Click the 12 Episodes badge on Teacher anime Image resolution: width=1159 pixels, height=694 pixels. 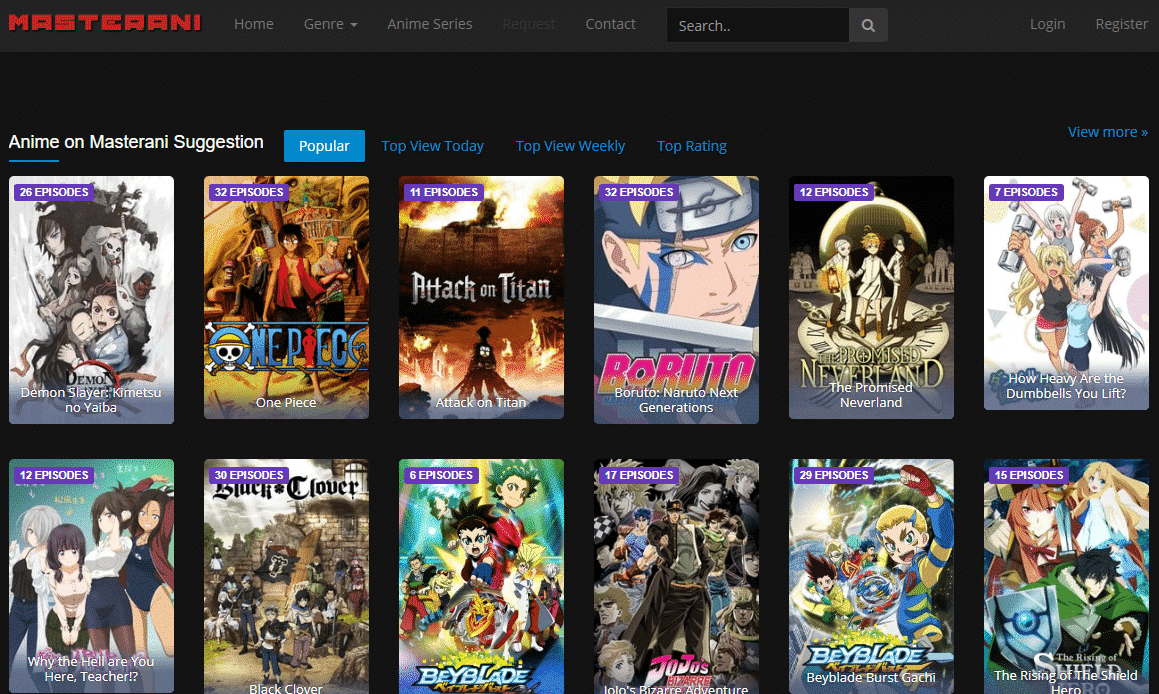tap(54, 475)
